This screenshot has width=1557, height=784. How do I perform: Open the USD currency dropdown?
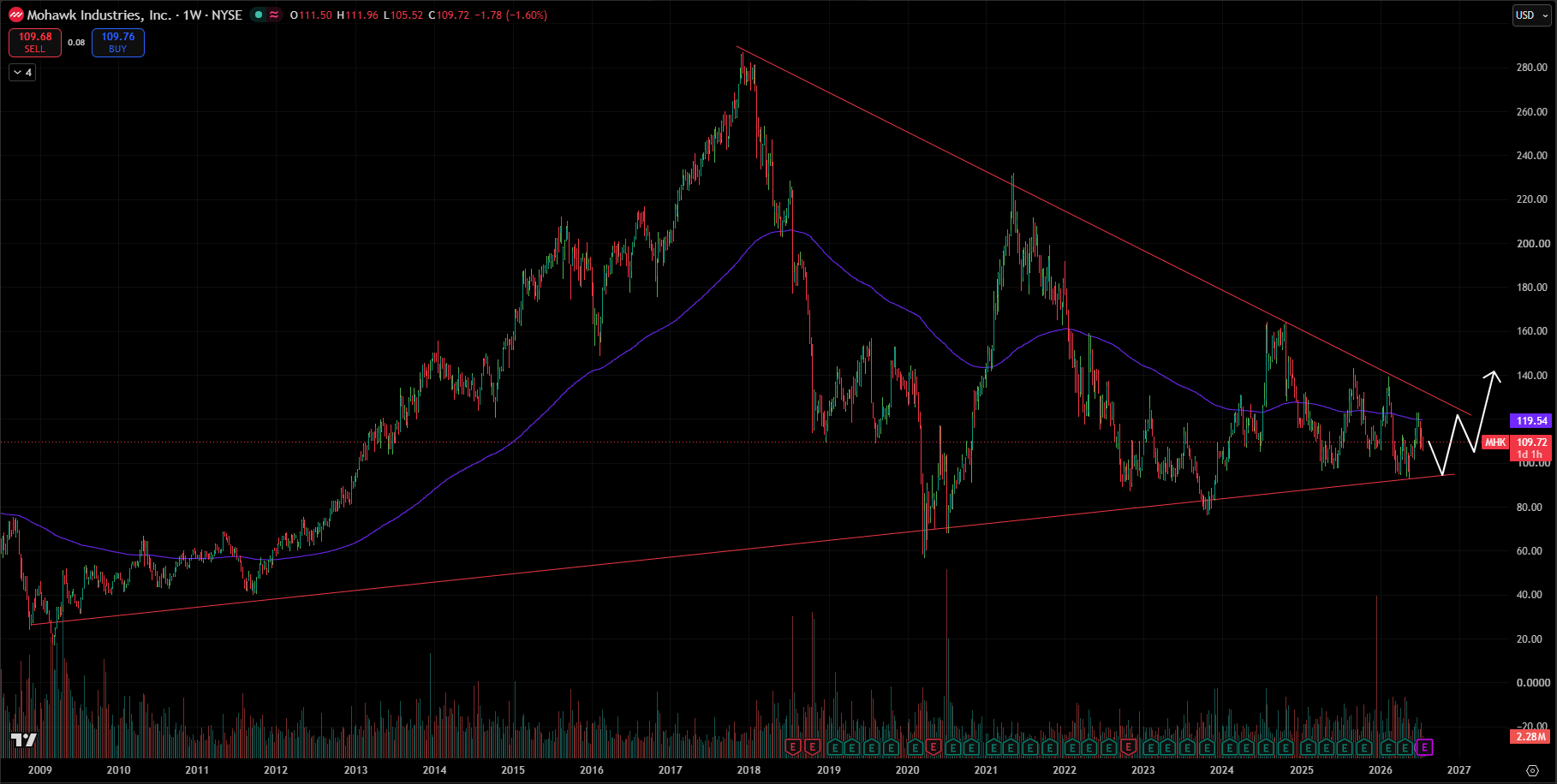click(x=1531, y=15)
